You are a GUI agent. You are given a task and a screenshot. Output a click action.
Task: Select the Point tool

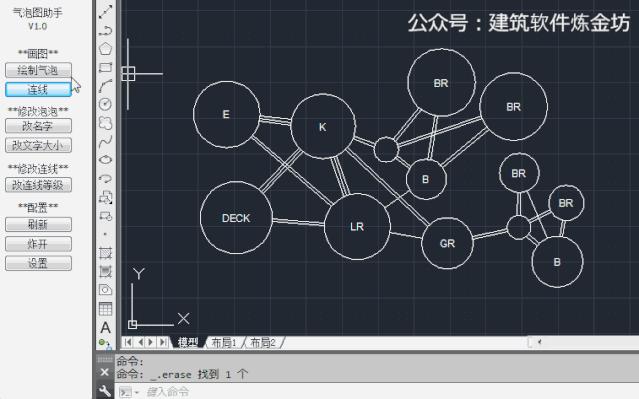click(105, 234)
